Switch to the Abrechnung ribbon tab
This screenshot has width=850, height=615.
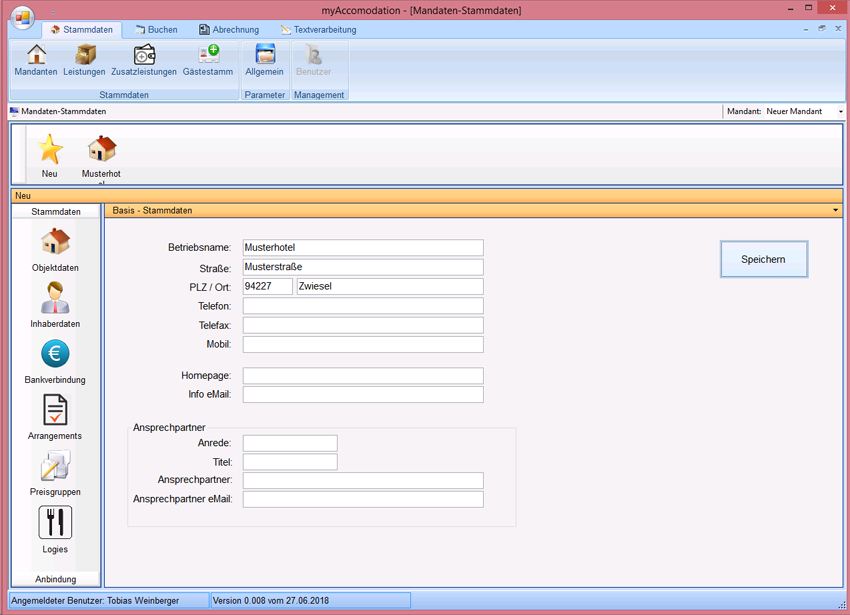click(229, 30)
